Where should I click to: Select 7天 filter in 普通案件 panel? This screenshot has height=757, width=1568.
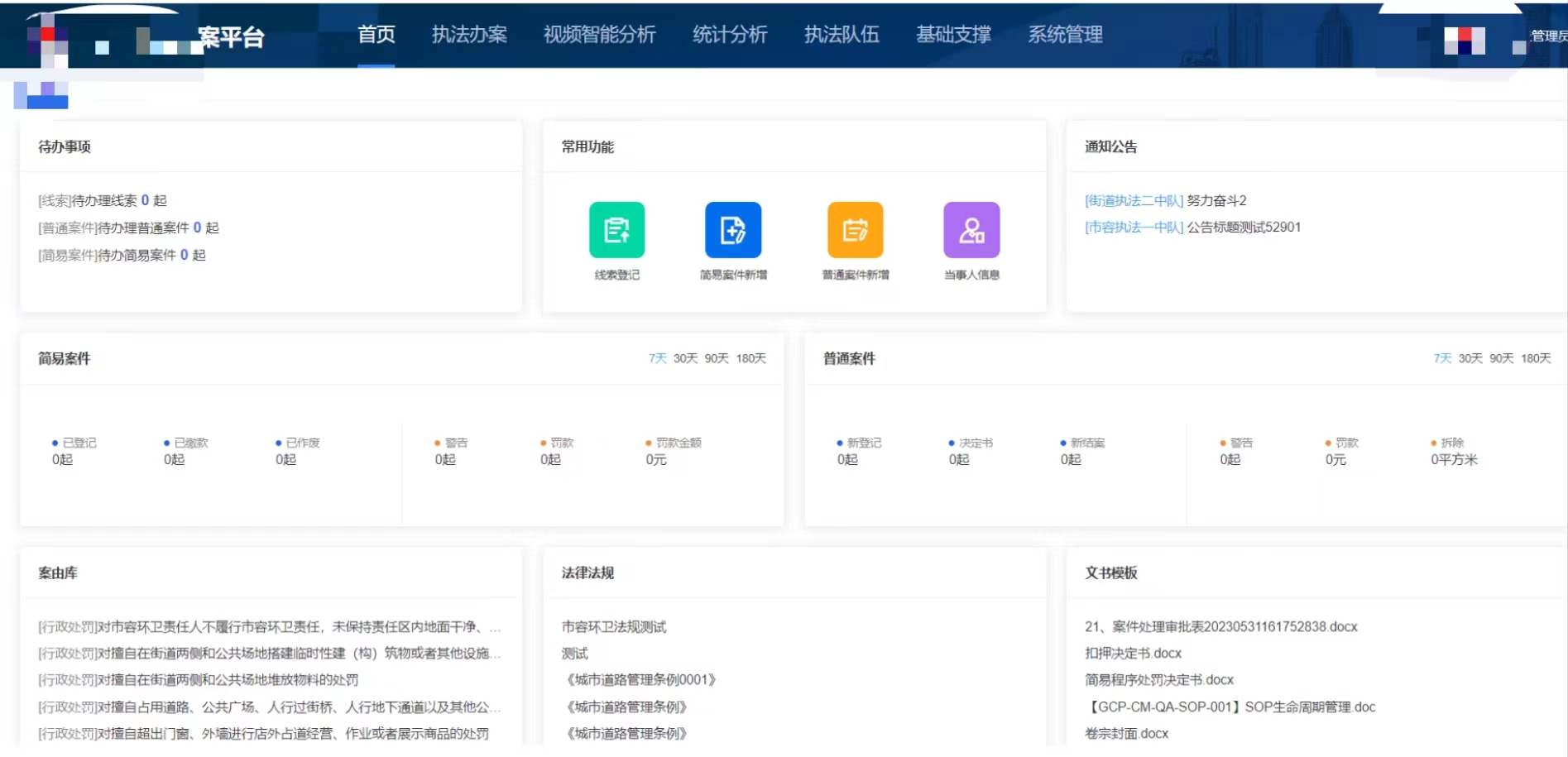[1443, 358]
